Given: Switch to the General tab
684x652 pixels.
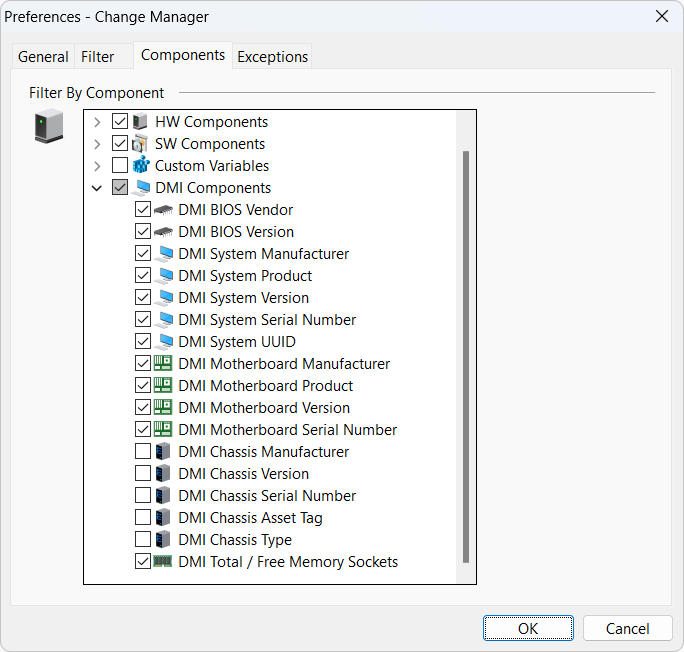Looking at the screenshot, I should [x=43, y=57].
